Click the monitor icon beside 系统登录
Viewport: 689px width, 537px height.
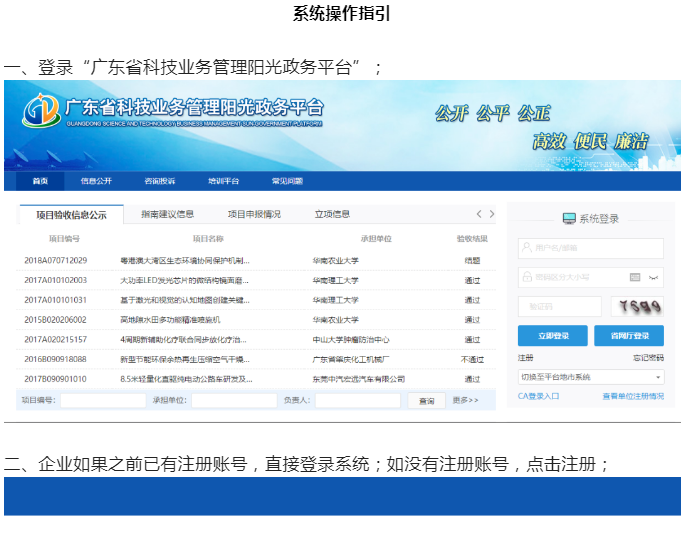tap(568, 219)
